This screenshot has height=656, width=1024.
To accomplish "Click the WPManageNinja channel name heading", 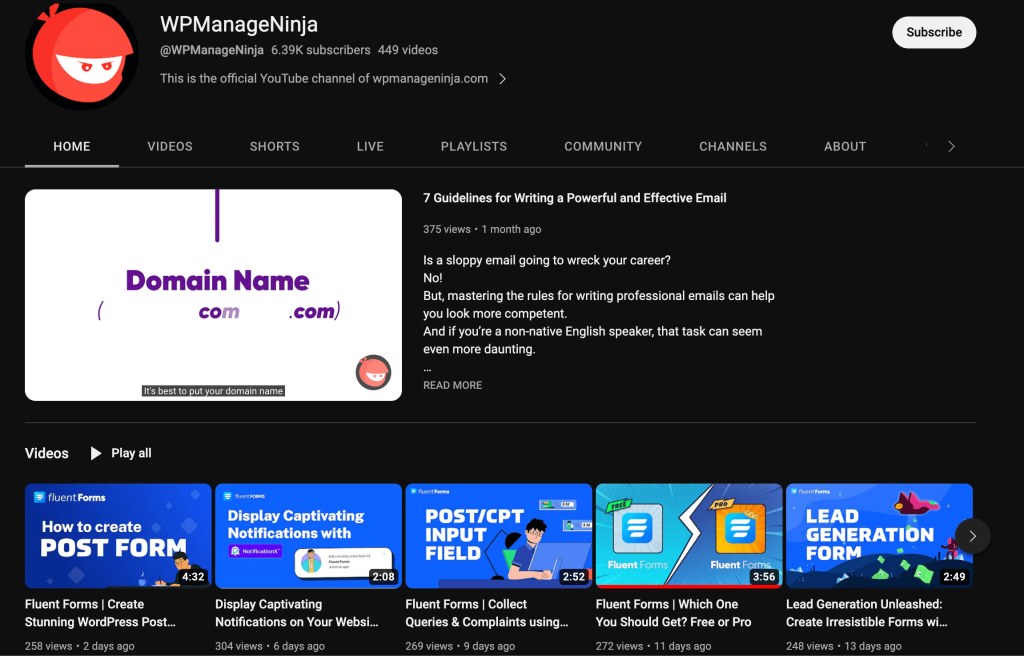I will pyautogui.click(x=239, y=24).
